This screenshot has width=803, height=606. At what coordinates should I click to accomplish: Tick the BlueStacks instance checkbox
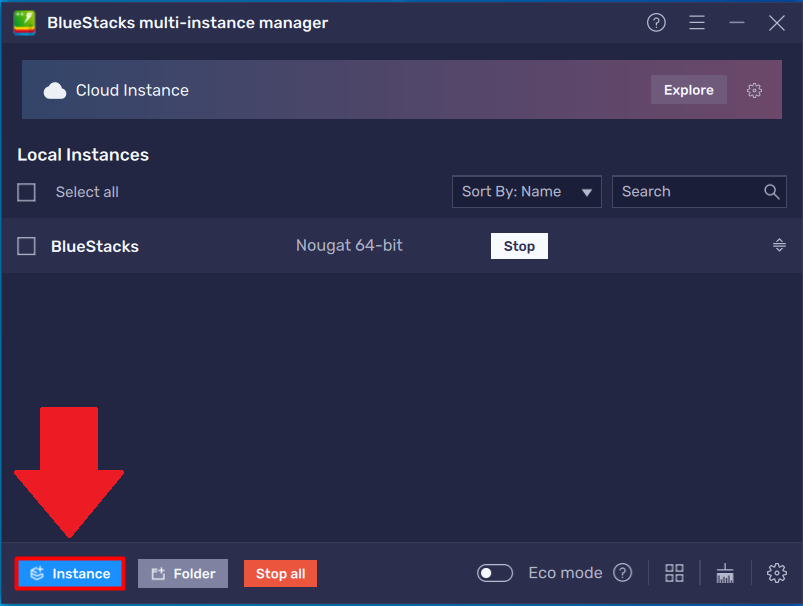26,246
